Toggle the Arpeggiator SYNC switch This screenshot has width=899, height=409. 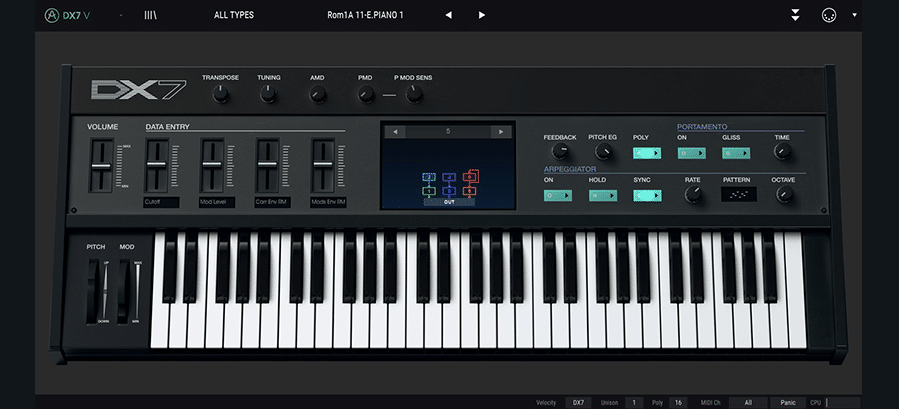647,196
